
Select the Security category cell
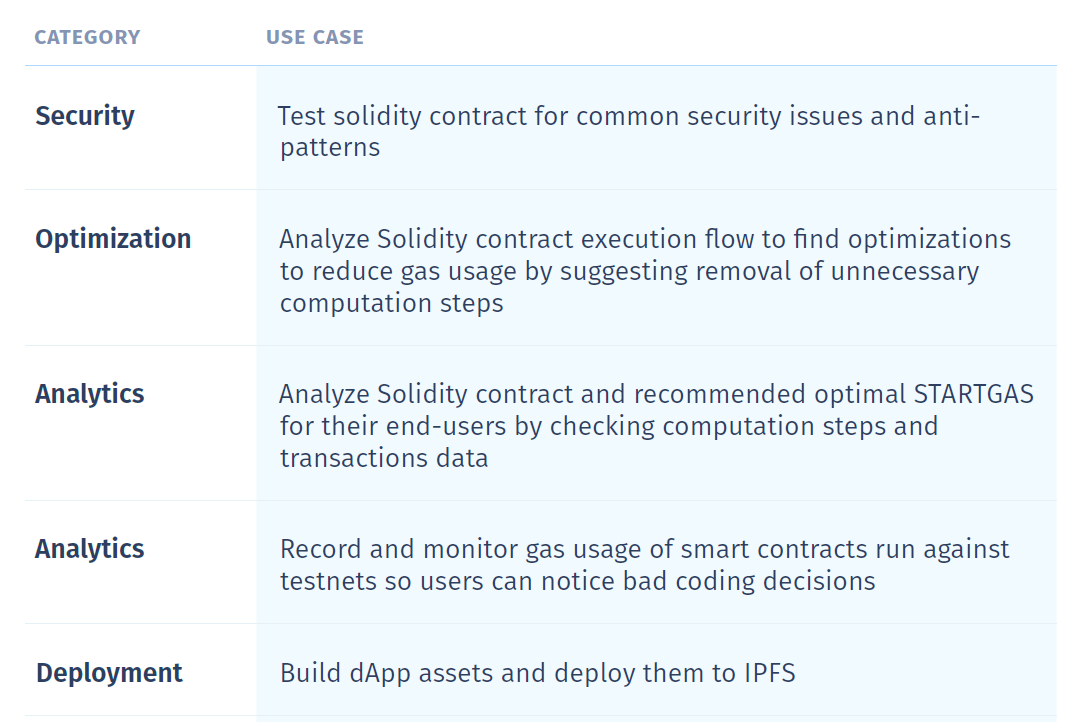click(85, 116)
